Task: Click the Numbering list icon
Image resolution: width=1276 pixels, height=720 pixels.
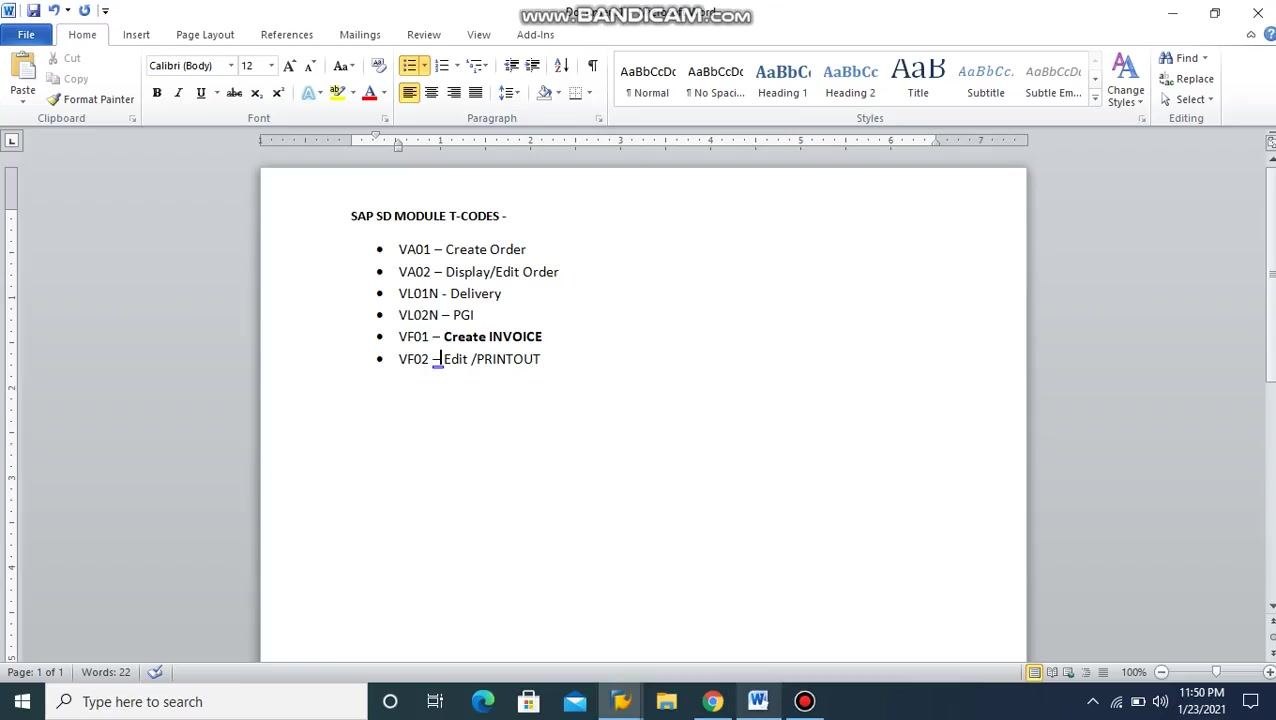Action: point(442,66)
